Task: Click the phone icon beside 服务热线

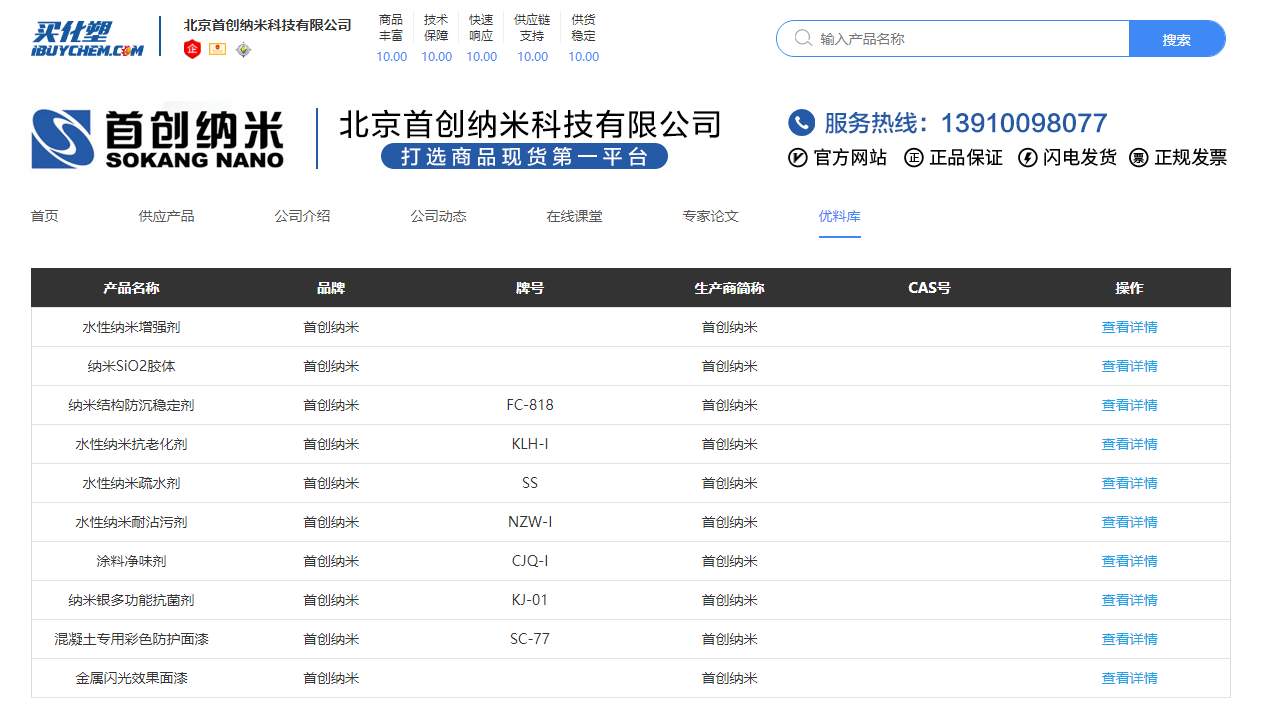Action: (x=801, y=123)
